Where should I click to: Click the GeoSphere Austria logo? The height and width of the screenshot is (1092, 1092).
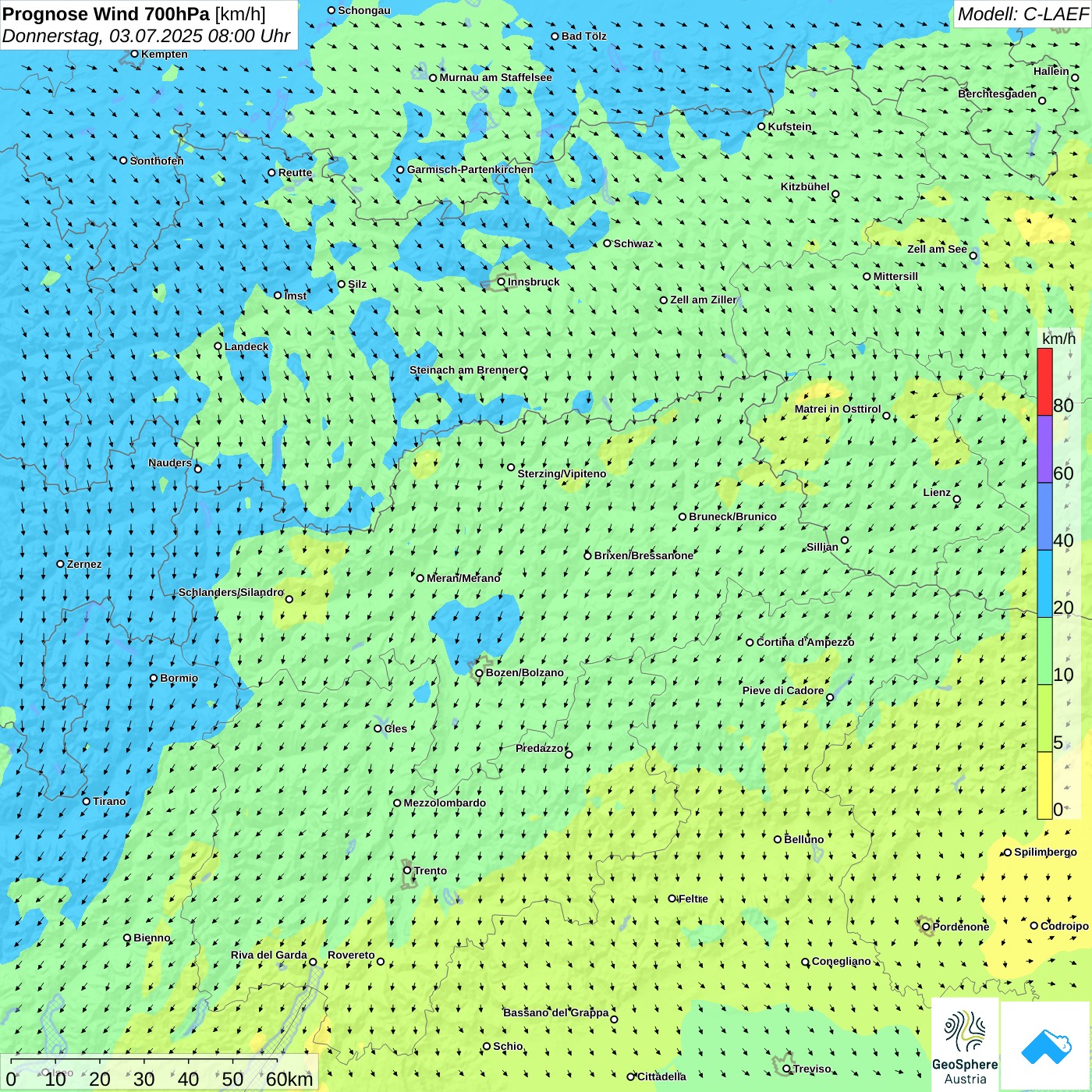click(x=965, y=1045)
